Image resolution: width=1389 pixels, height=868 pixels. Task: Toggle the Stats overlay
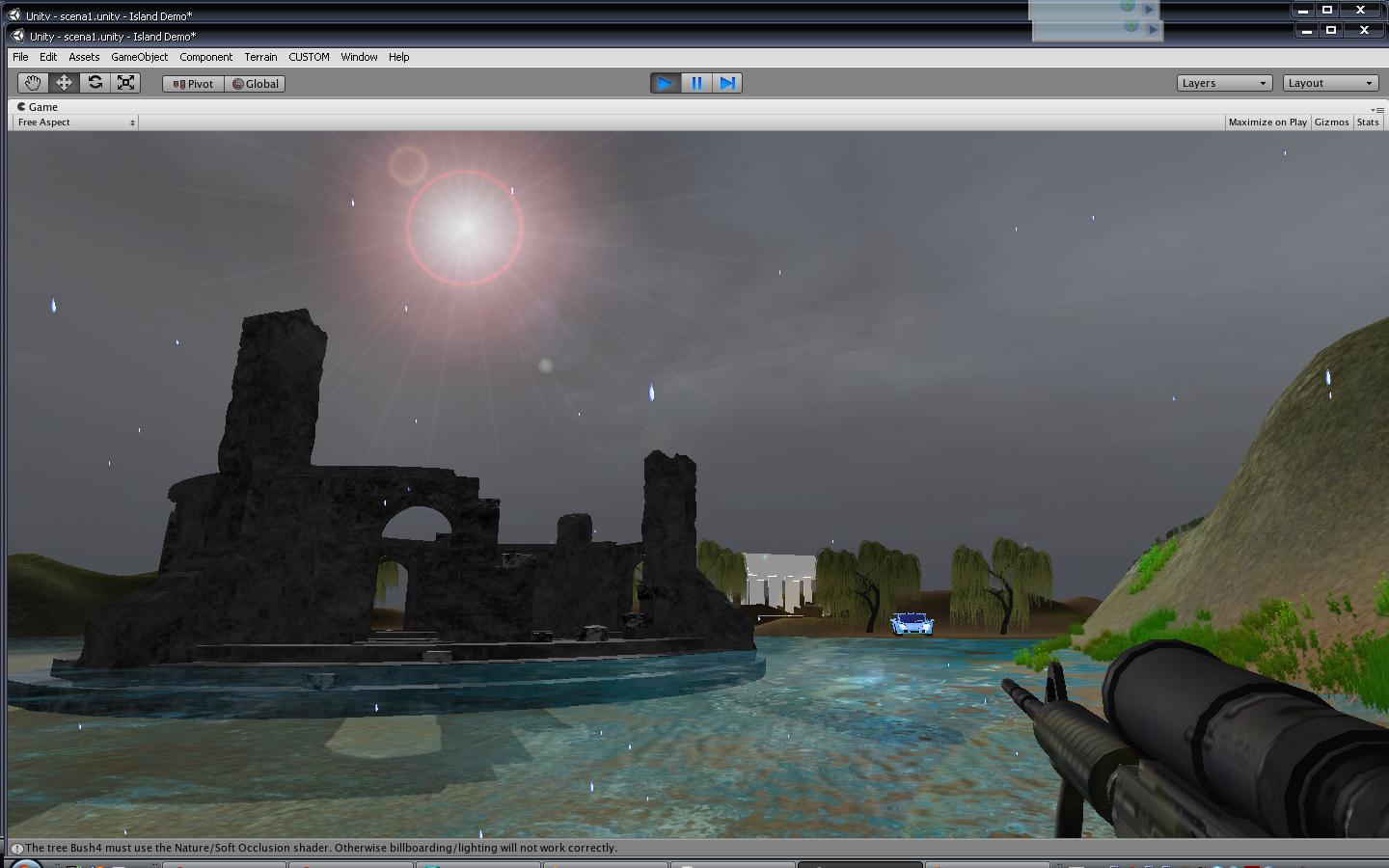[x=1368, y=122]
